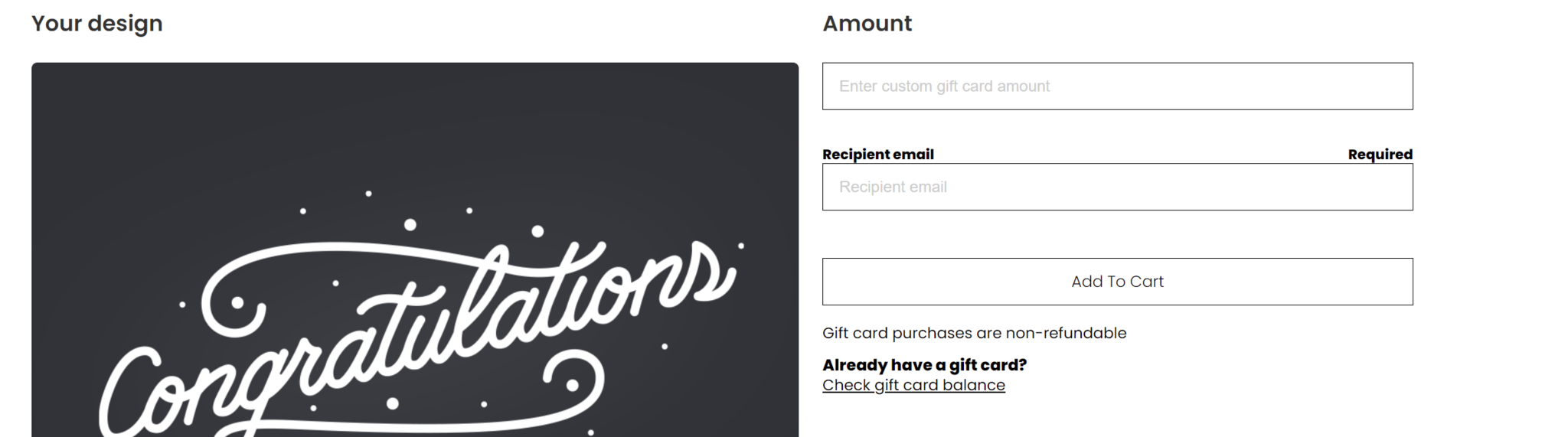Screen dimensions: 1568x437
Task: Select the Congratulations gift card design image
Action: (415, 249)
